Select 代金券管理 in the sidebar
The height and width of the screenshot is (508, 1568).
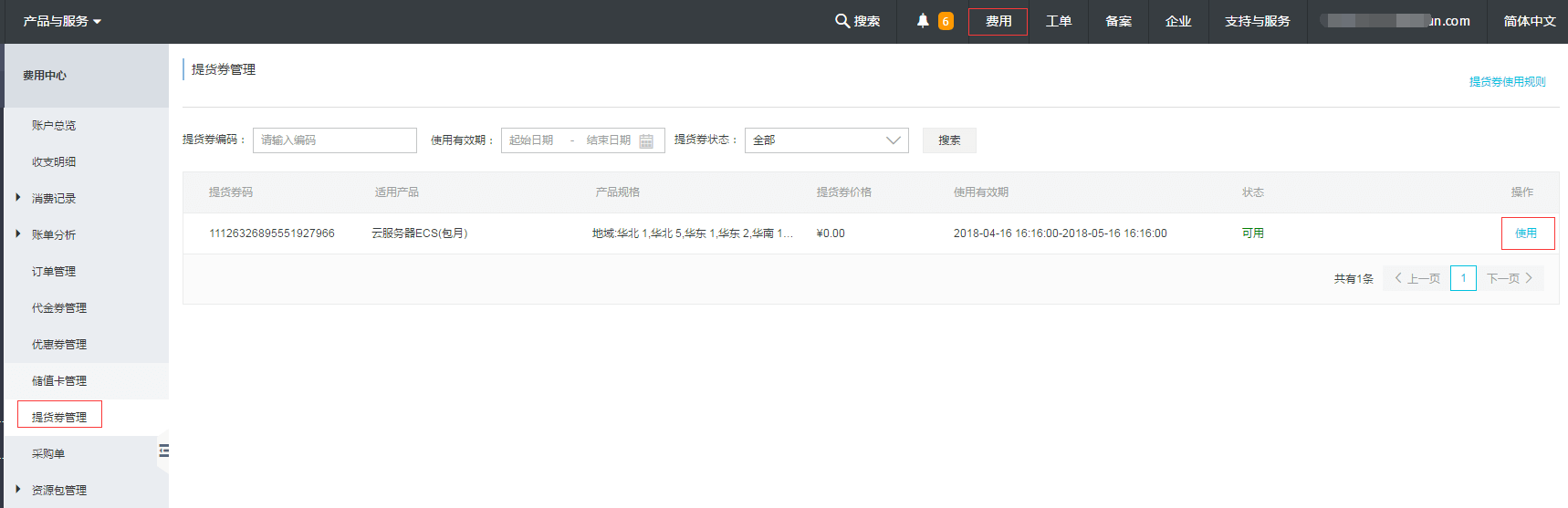click(x=59, y=307)
